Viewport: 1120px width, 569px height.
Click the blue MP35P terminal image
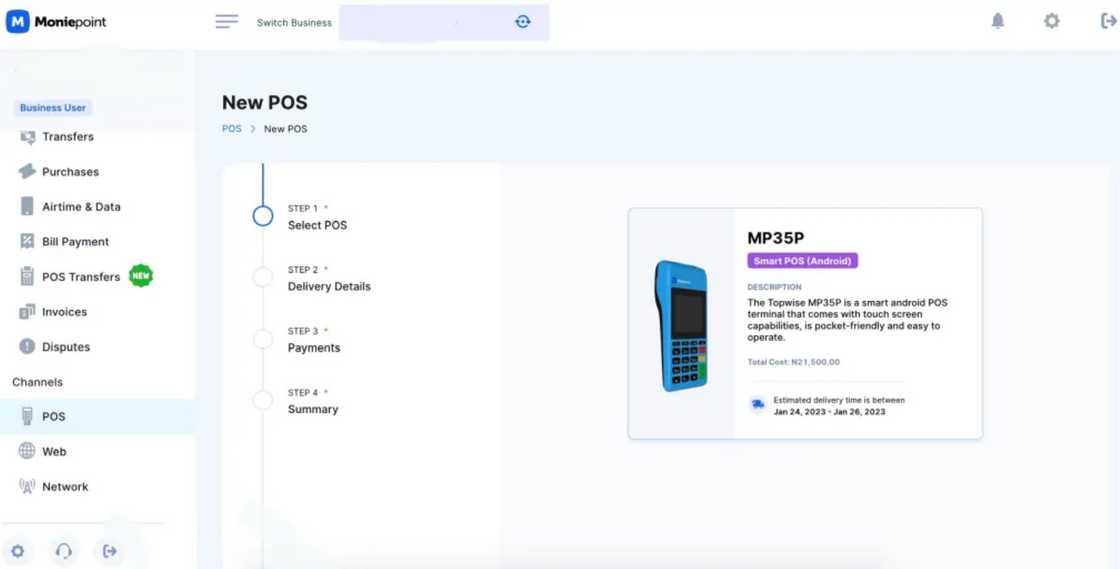(681, 326)
